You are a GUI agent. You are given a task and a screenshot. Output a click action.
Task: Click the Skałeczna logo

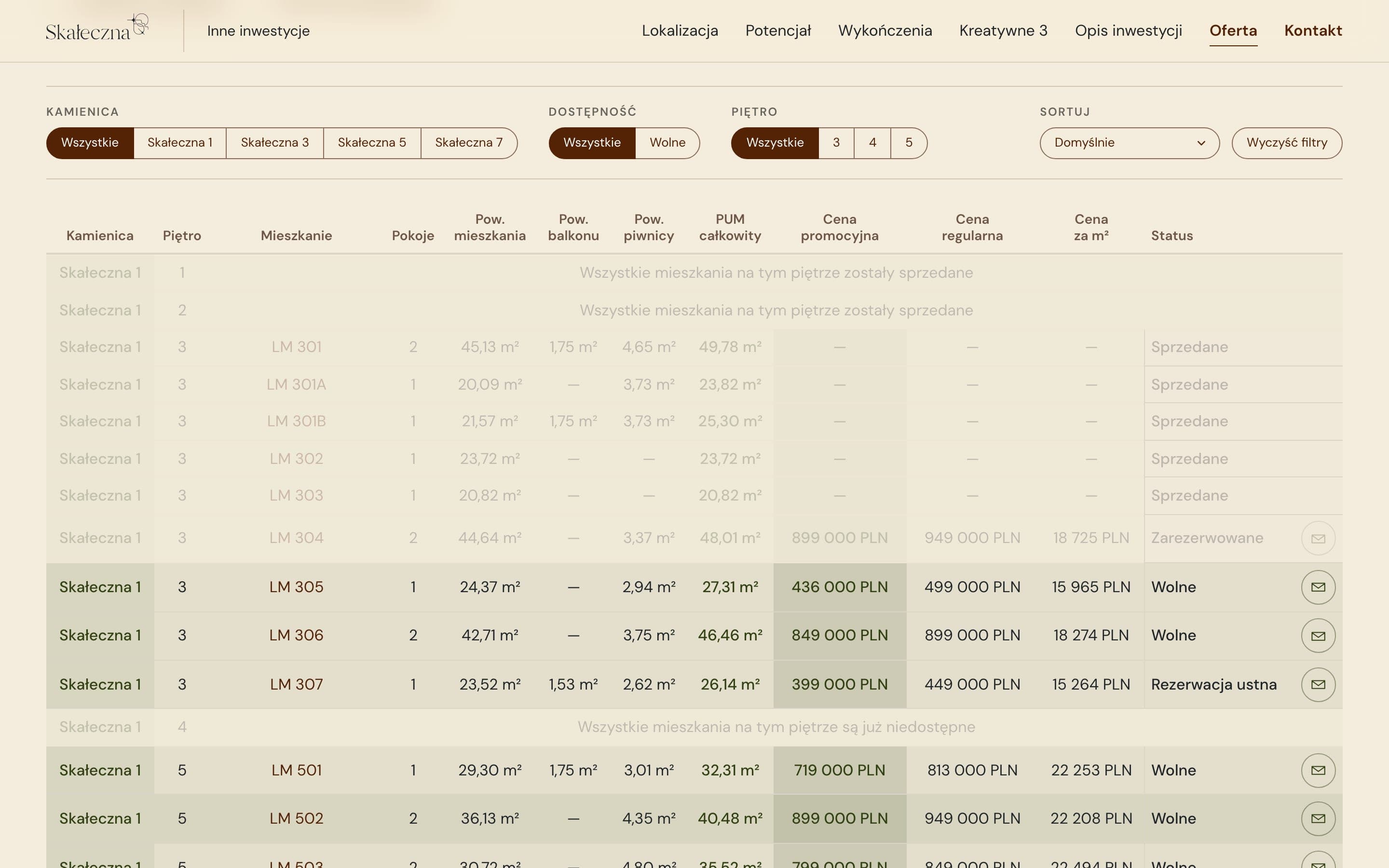[97, 27]
